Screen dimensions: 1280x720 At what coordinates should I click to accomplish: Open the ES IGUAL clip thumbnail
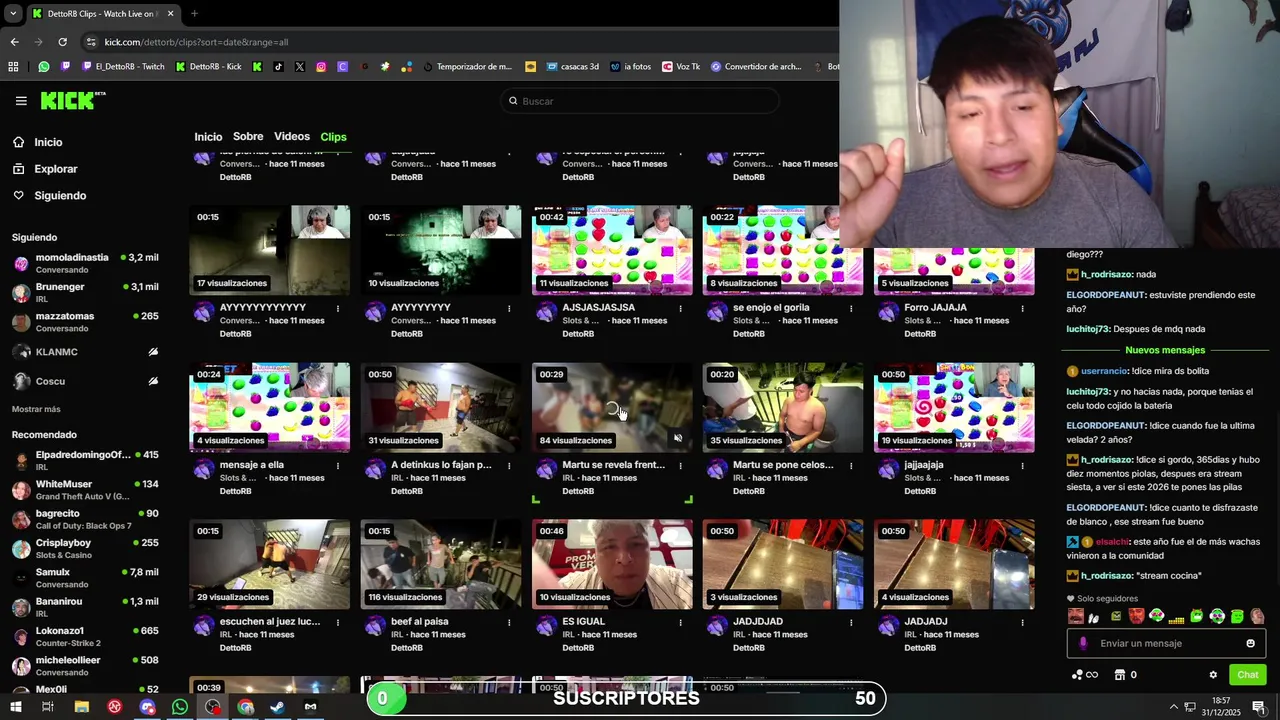point(612,564)
